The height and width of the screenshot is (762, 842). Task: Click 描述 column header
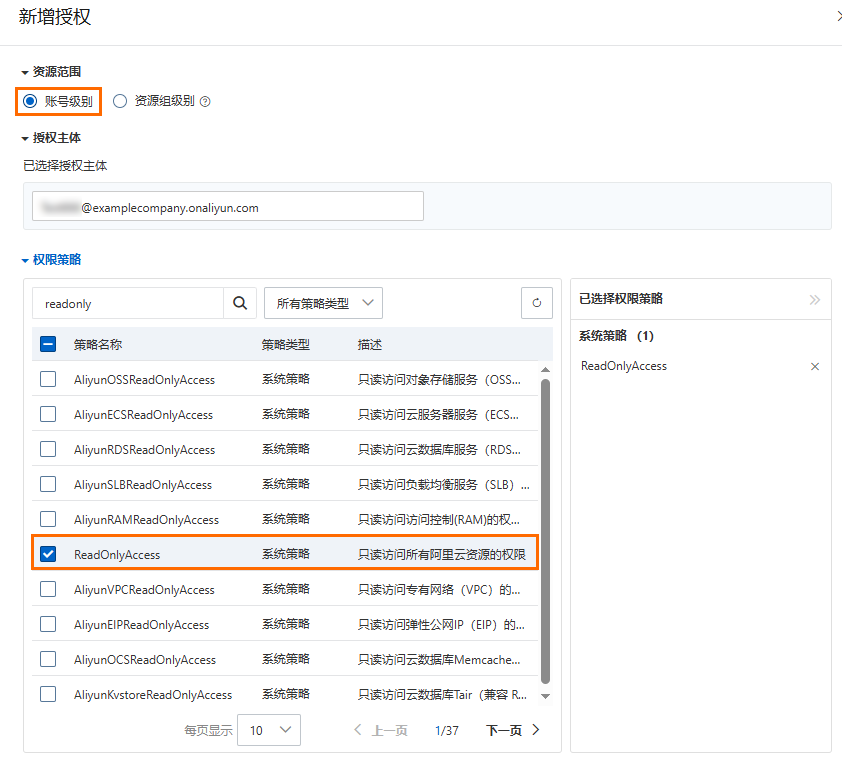pos(370,344)
